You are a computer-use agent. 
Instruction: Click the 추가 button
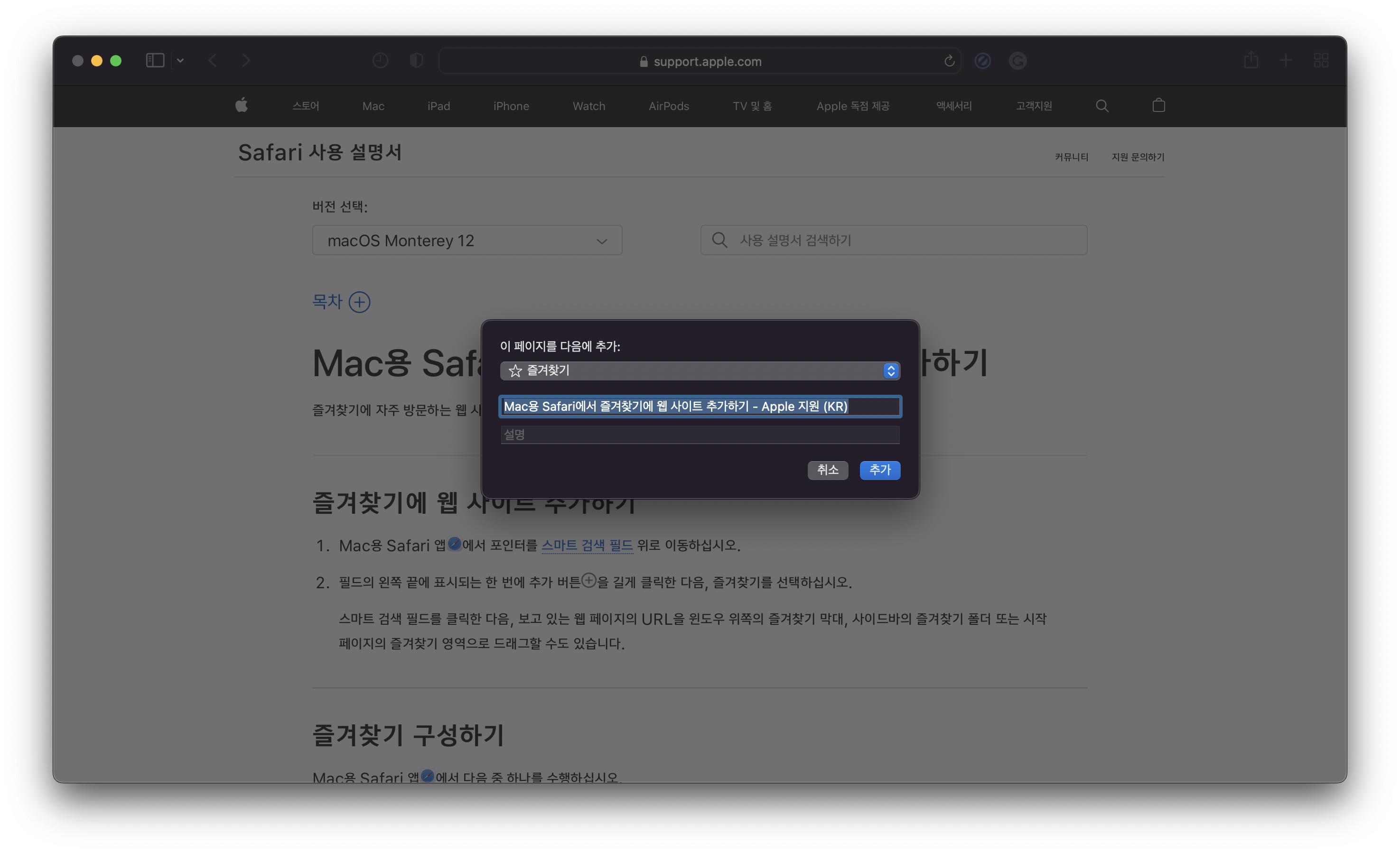tap(879, 470)
